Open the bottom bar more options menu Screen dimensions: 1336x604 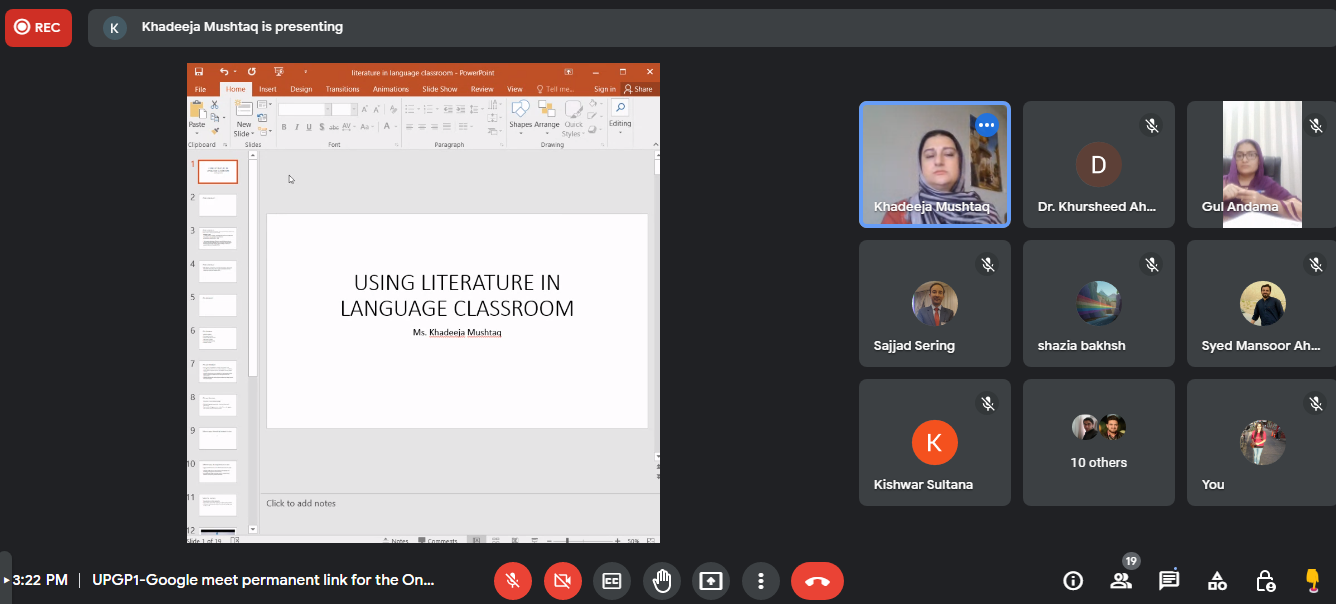[x=761, y=581]
